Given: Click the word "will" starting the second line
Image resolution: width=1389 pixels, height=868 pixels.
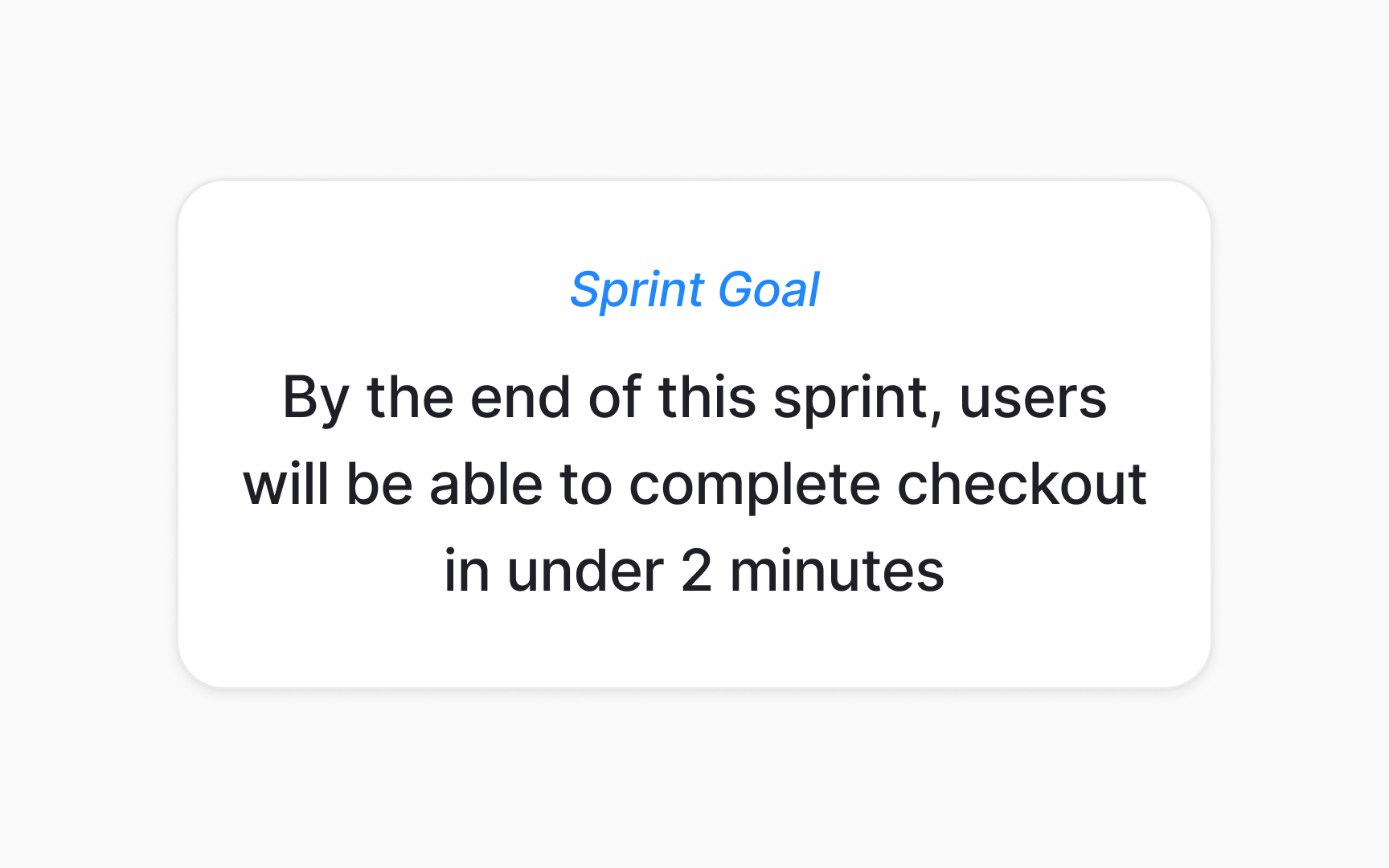Looking at the screenshot, I should (x=285, y=484).
